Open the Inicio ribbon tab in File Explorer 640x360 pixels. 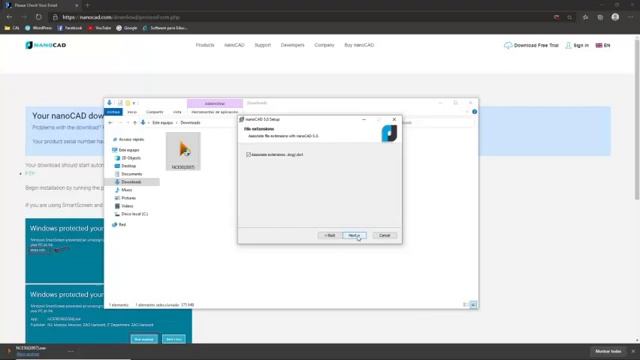tap(132, 112)
